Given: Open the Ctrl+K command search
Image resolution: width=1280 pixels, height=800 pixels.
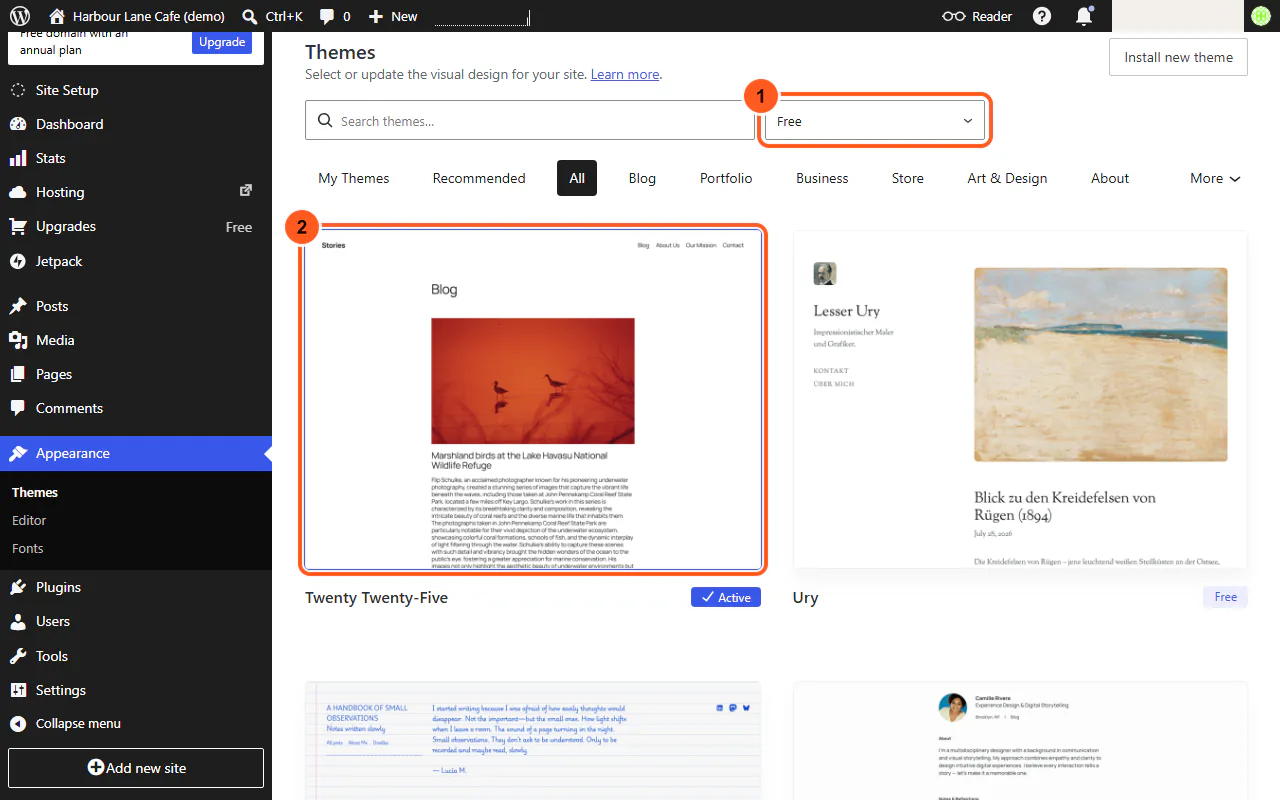Looking at the screenshot, I should pyautogui.click(x=272, y=16).
